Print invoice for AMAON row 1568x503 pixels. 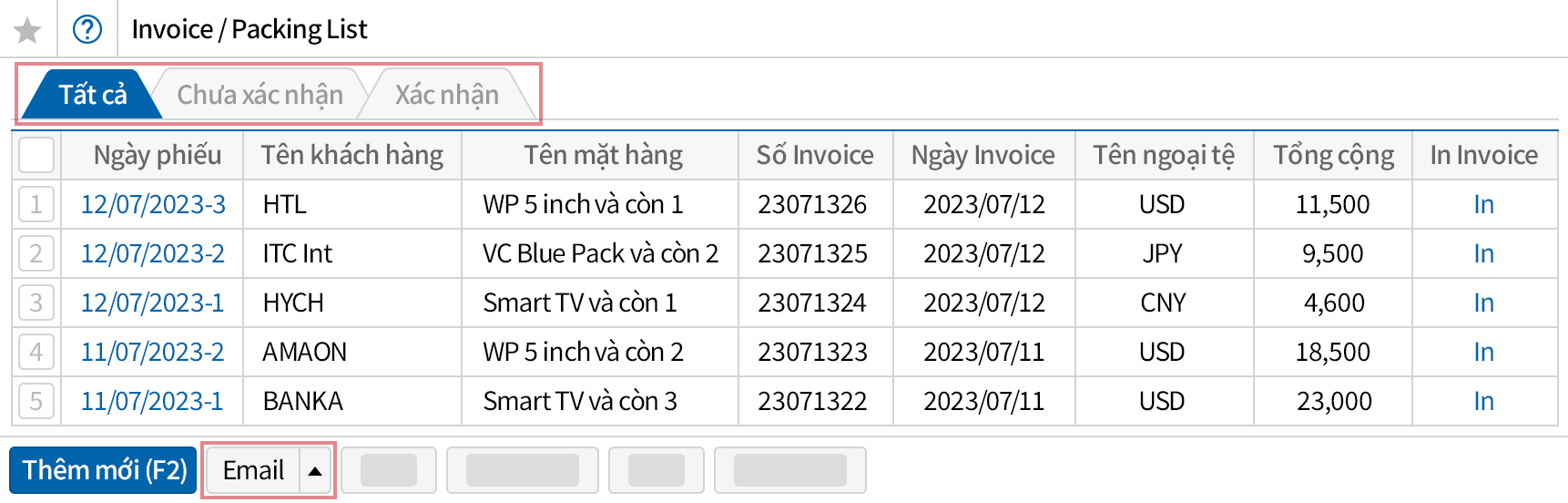[x=1483, y=352]
